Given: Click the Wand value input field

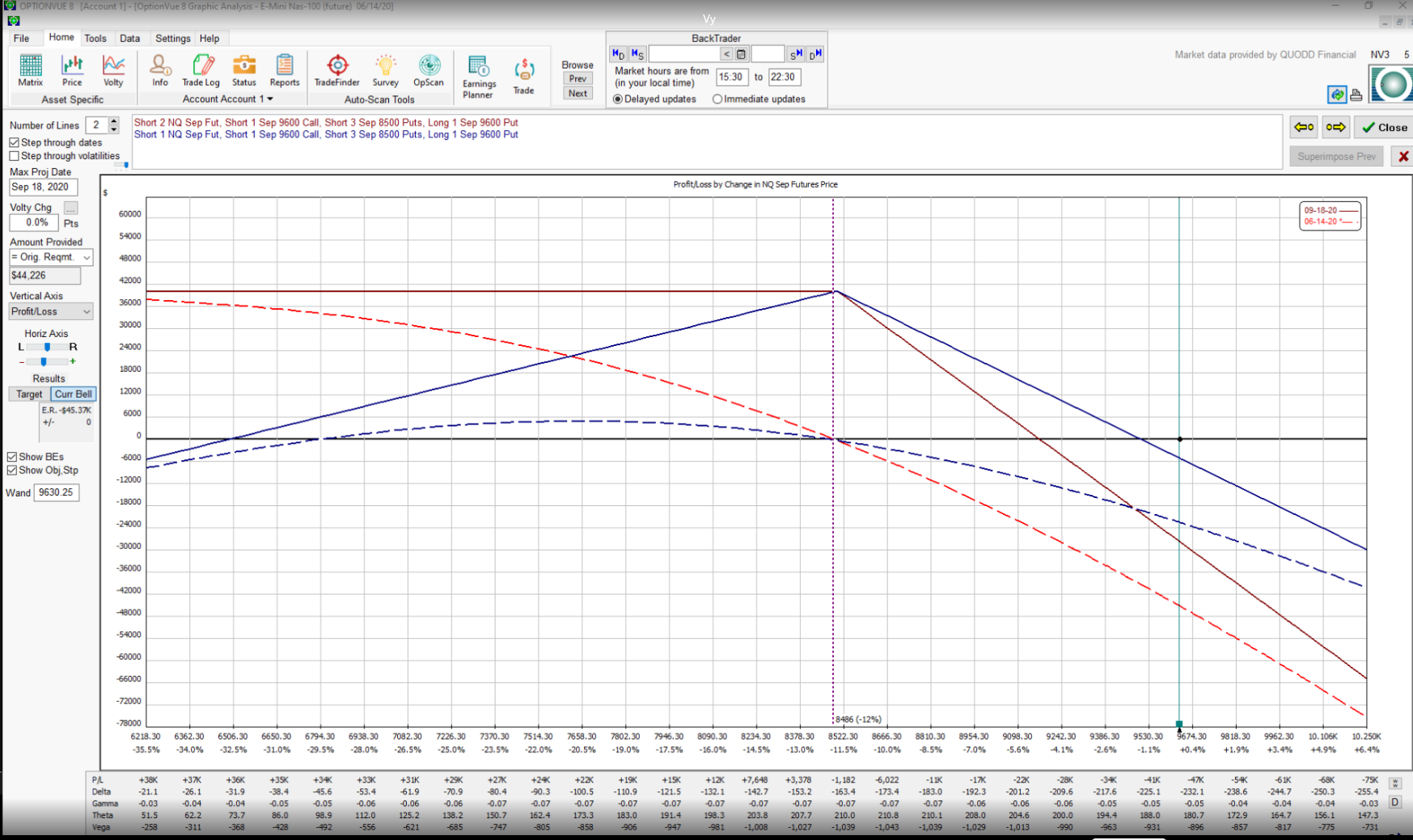Looking at the screenshot, I should click(x=56, y=492).
